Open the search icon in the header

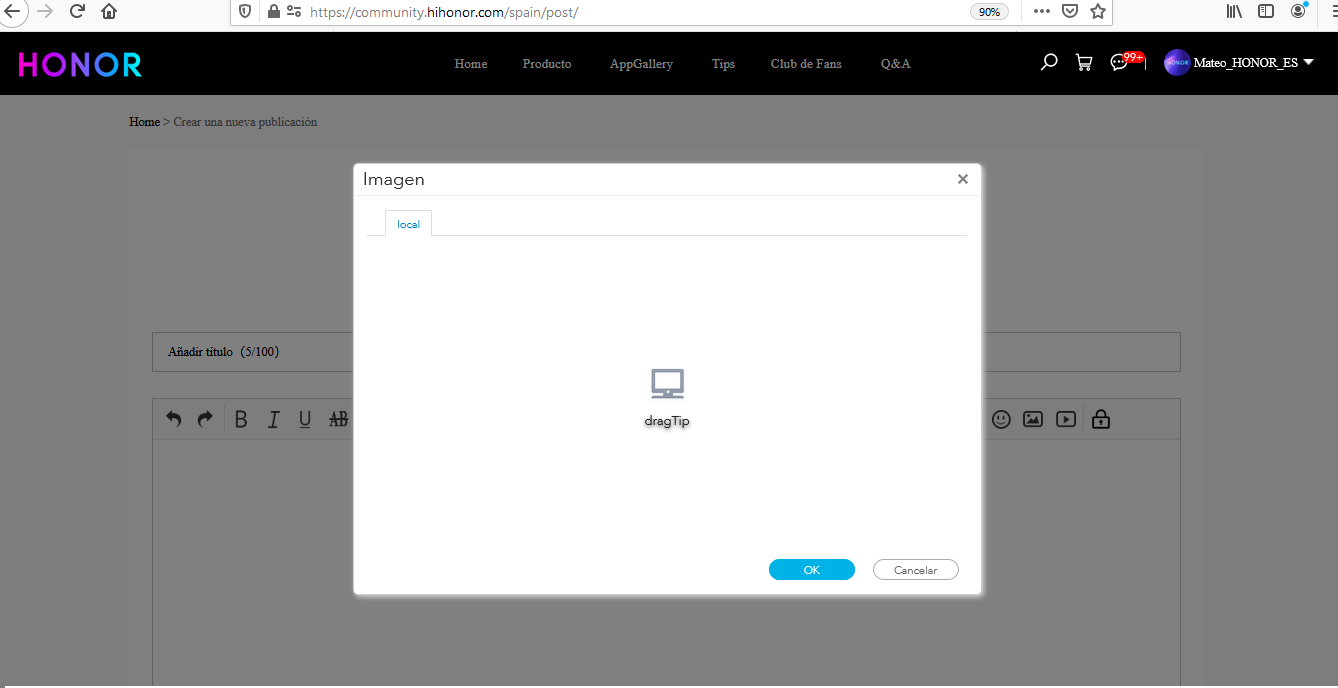(1048, 62)
